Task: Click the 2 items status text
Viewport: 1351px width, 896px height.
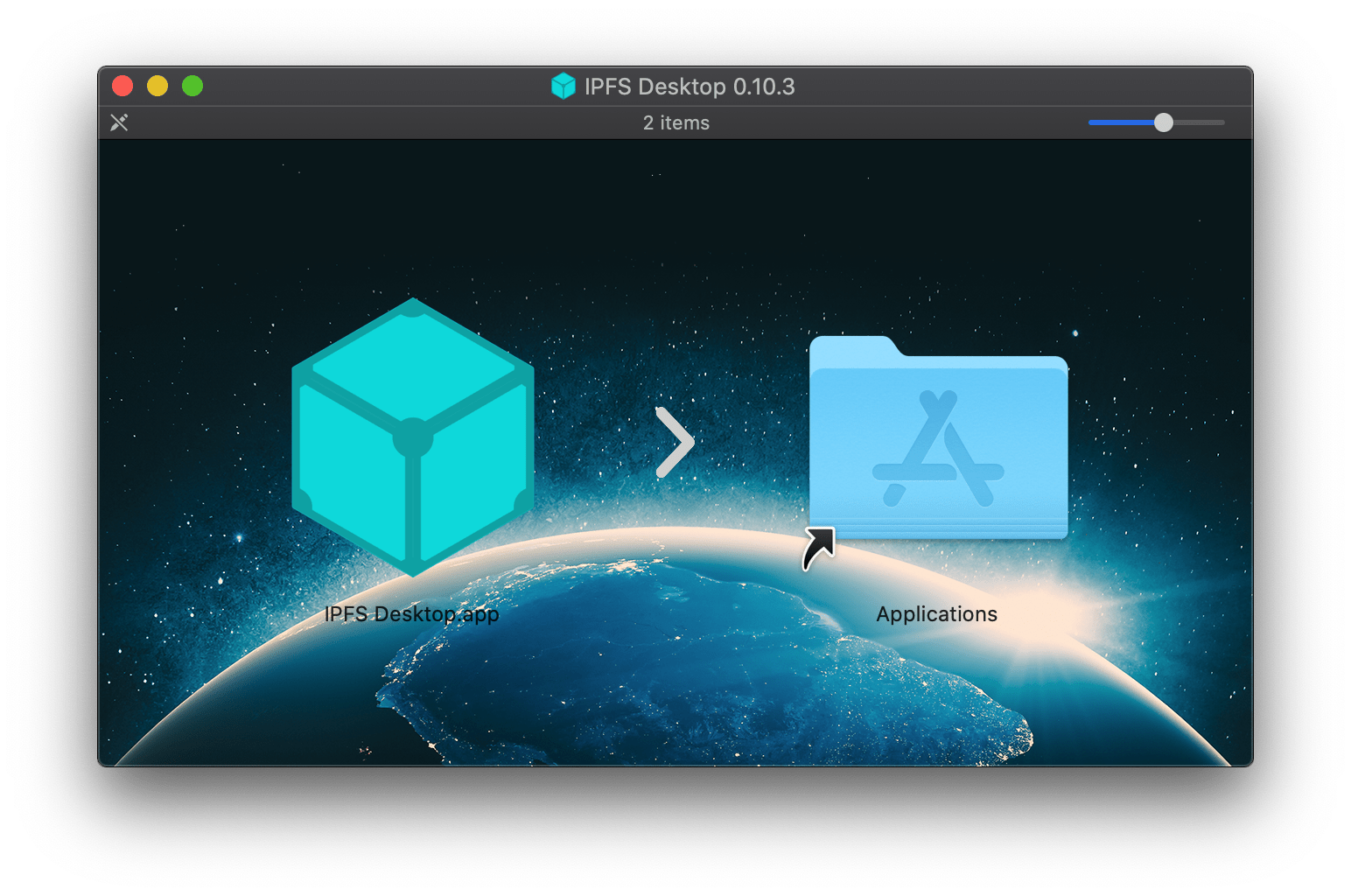Action: [x=675, y=122]
